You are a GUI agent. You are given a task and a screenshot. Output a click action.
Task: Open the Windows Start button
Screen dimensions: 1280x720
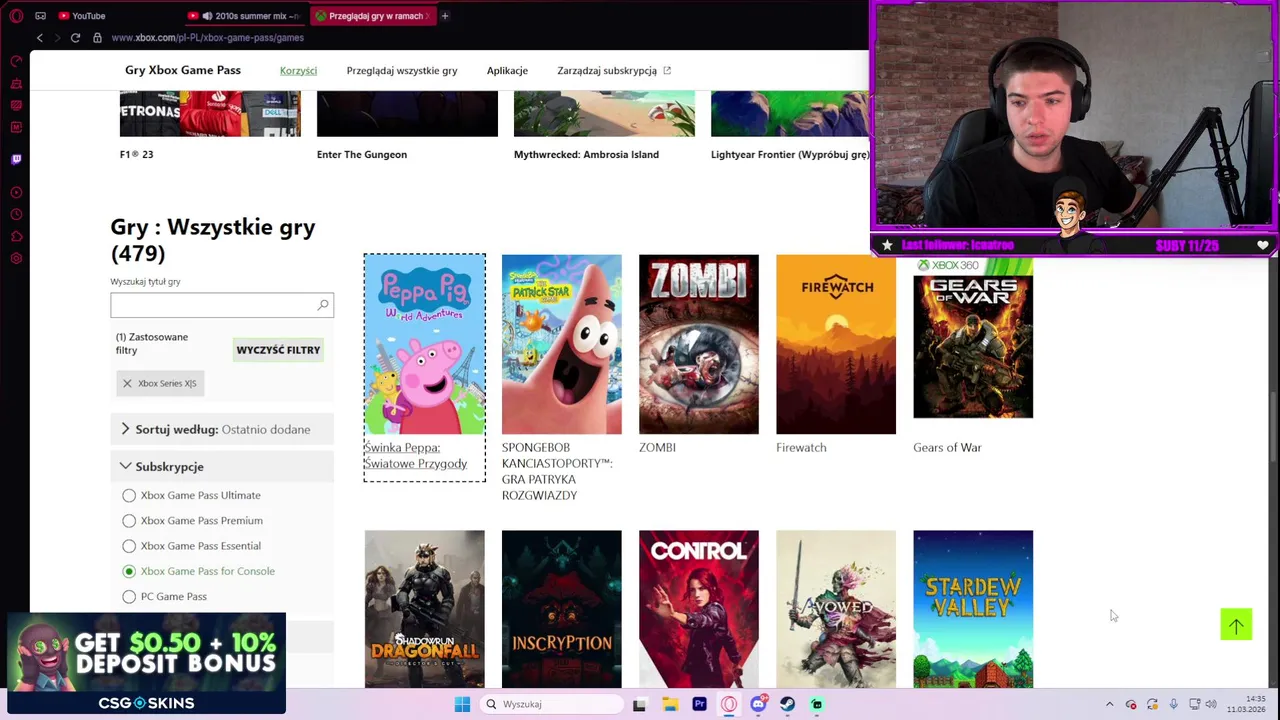(x=462, y=704)
